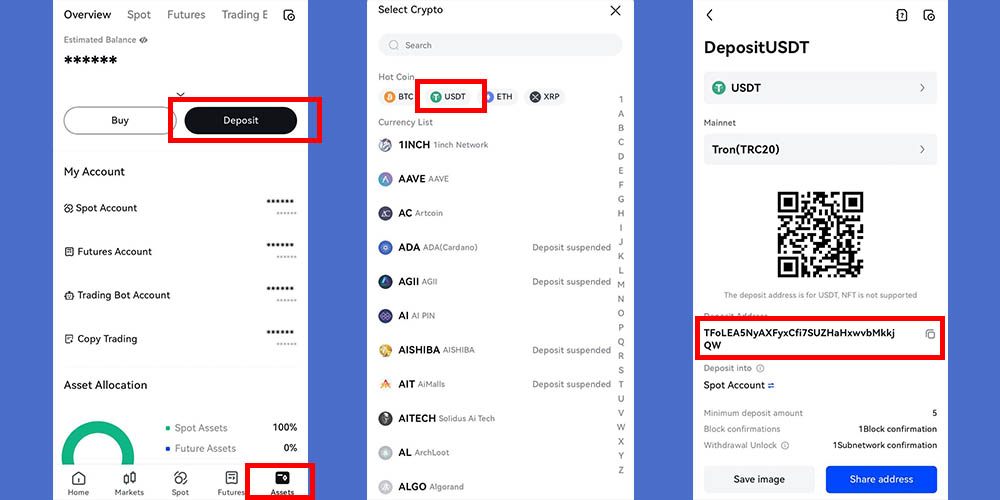Choose AL ArchLoot from currency list

point(494,453)
